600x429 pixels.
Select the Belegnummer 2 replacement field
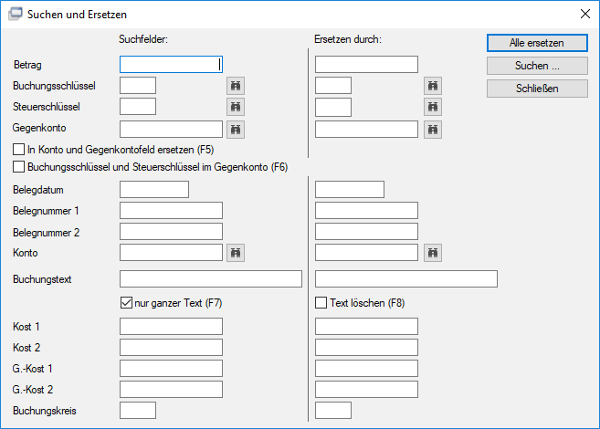pyautogui.click(x=367, y=232)
